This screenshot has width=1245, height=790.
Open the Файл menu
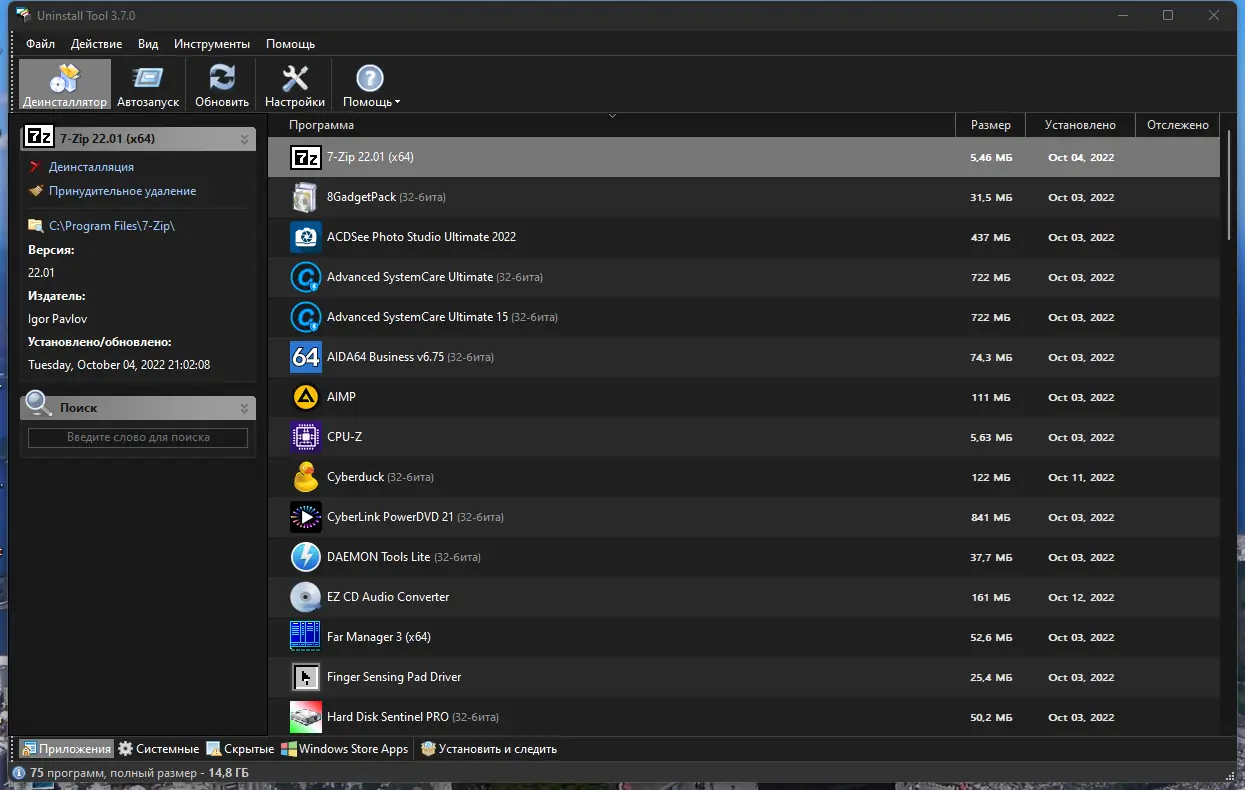pos(41,44)
